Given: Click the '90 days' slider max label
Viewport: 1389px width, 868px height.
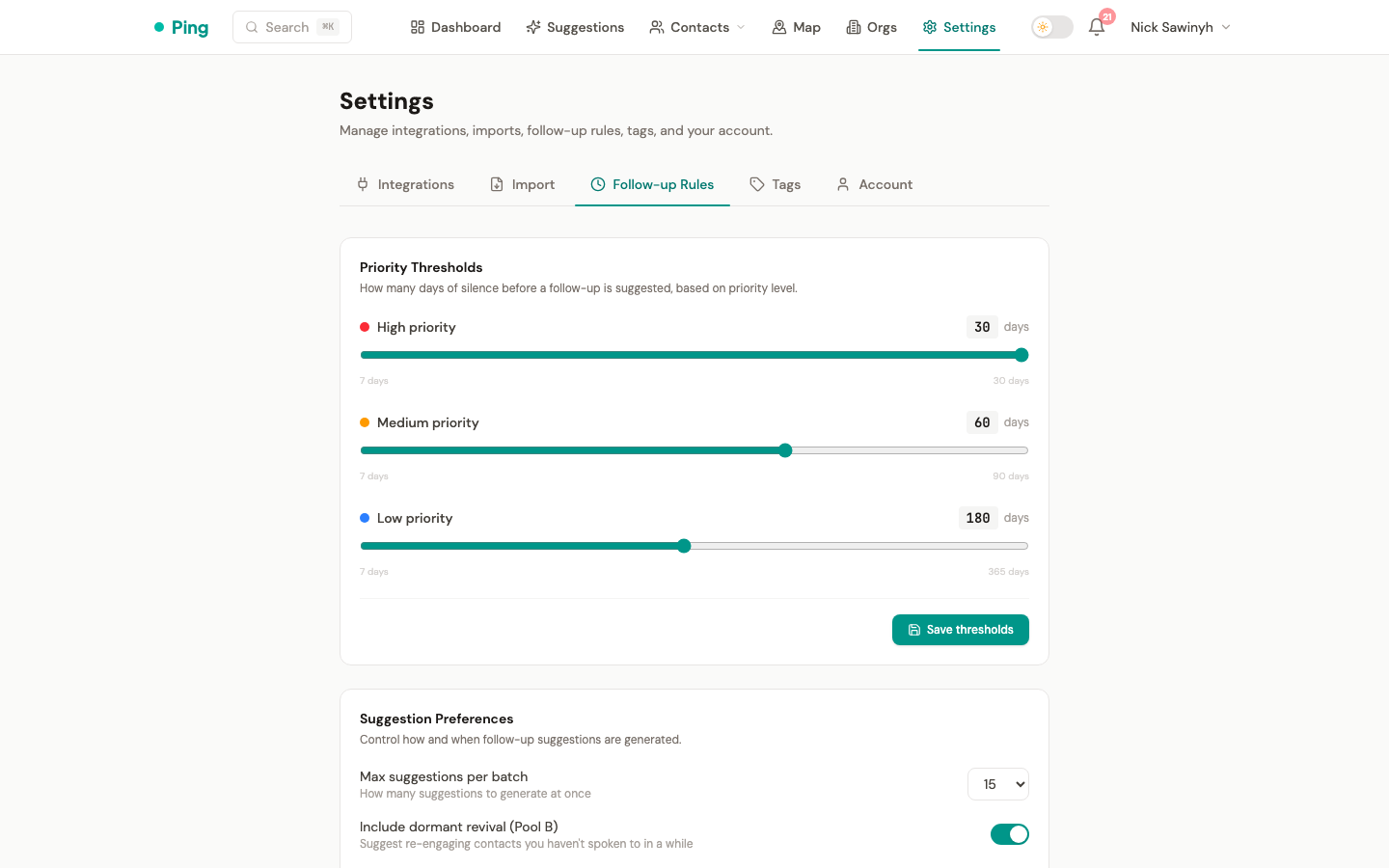Looking at the screenshot, I should click(1011, 476).
